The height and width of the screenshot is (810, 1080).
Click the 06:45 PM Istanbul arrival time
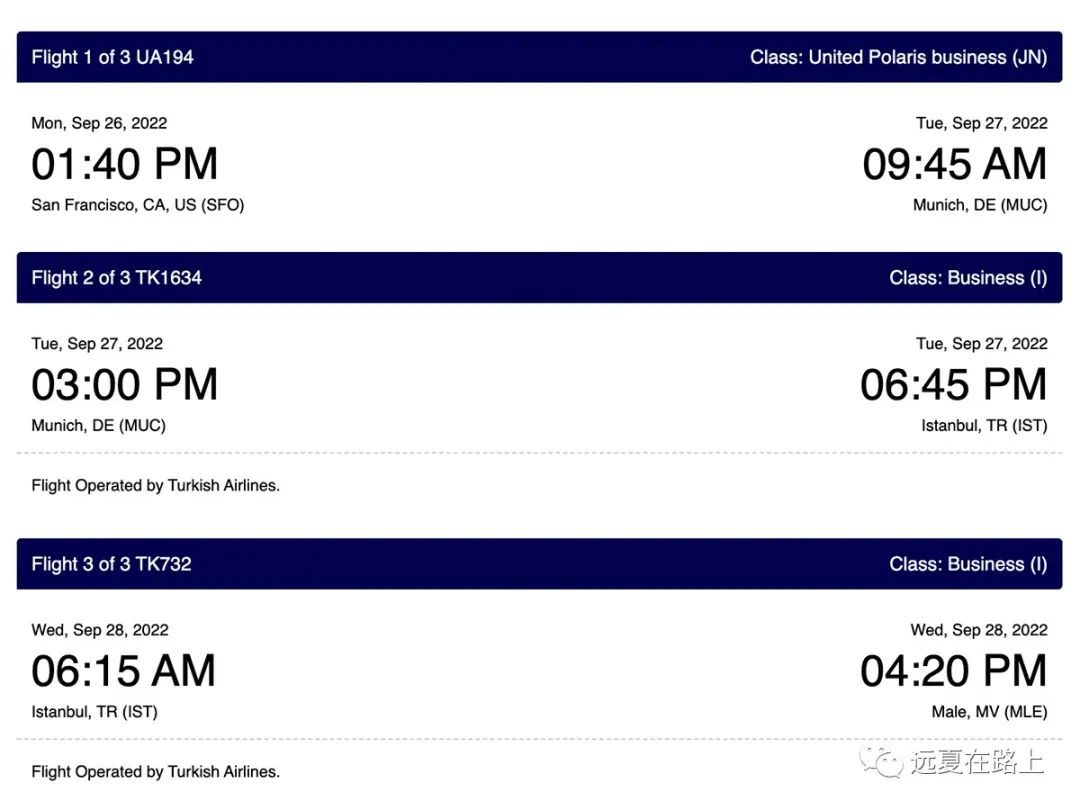point(953,384)
